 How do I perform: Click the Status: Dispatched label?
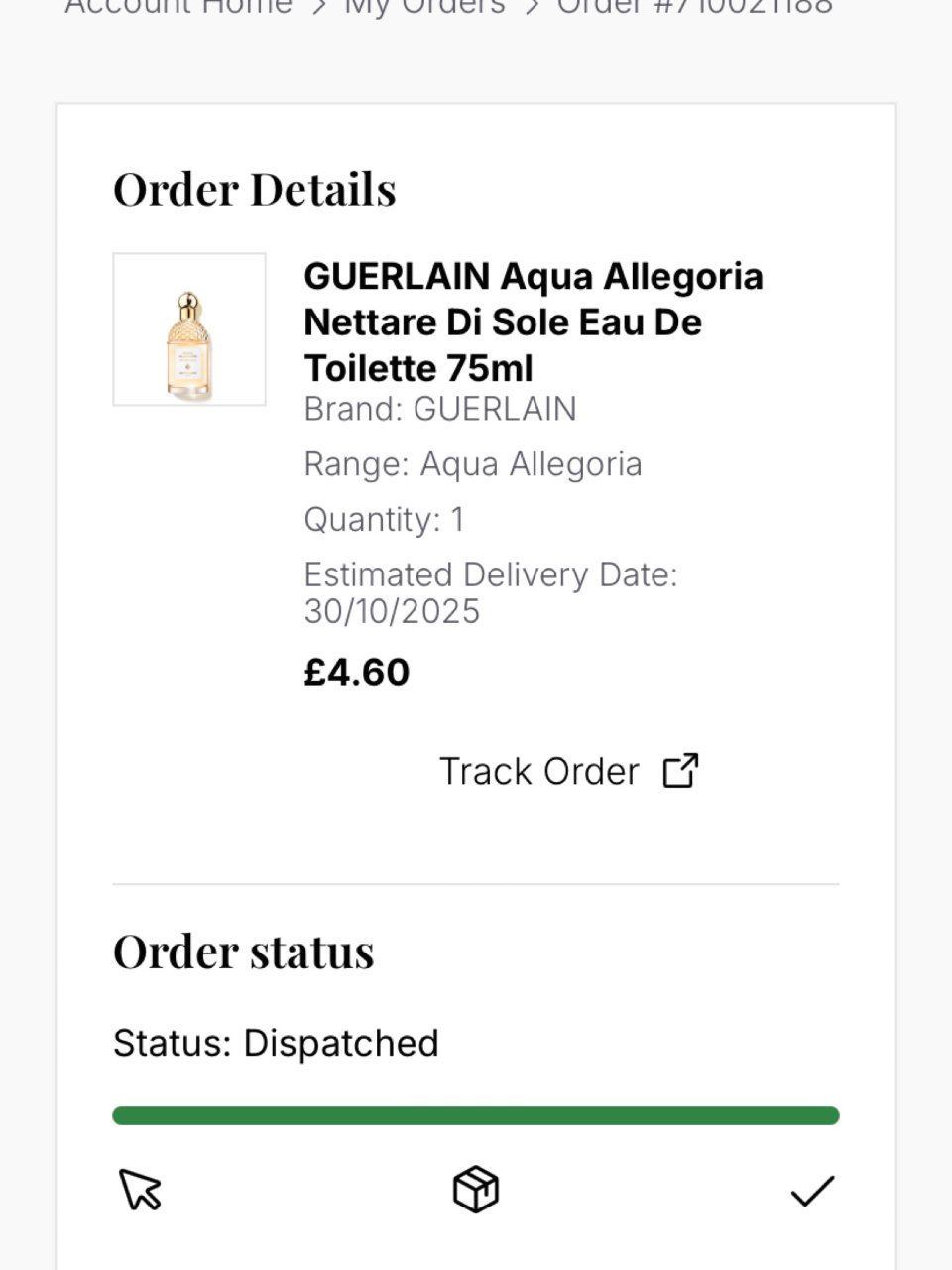pyautogui.click(x=276, y=1043)
